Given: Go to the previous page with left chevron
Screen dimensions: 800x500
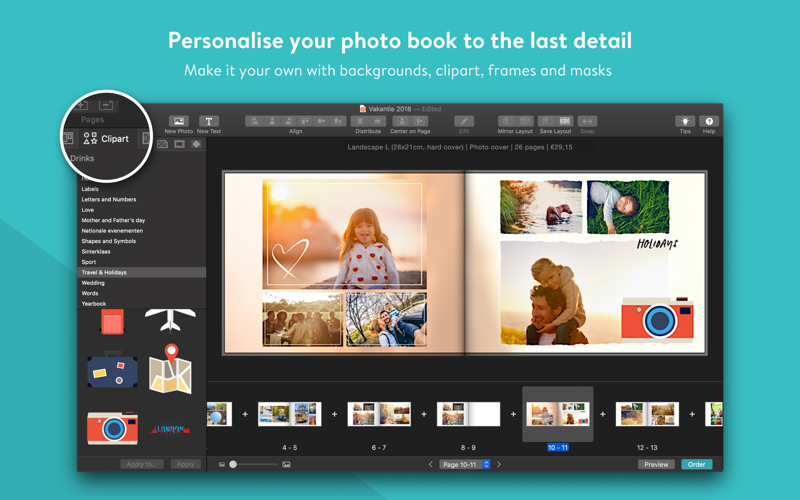Looking at the screenshot, I should (431, 464).
